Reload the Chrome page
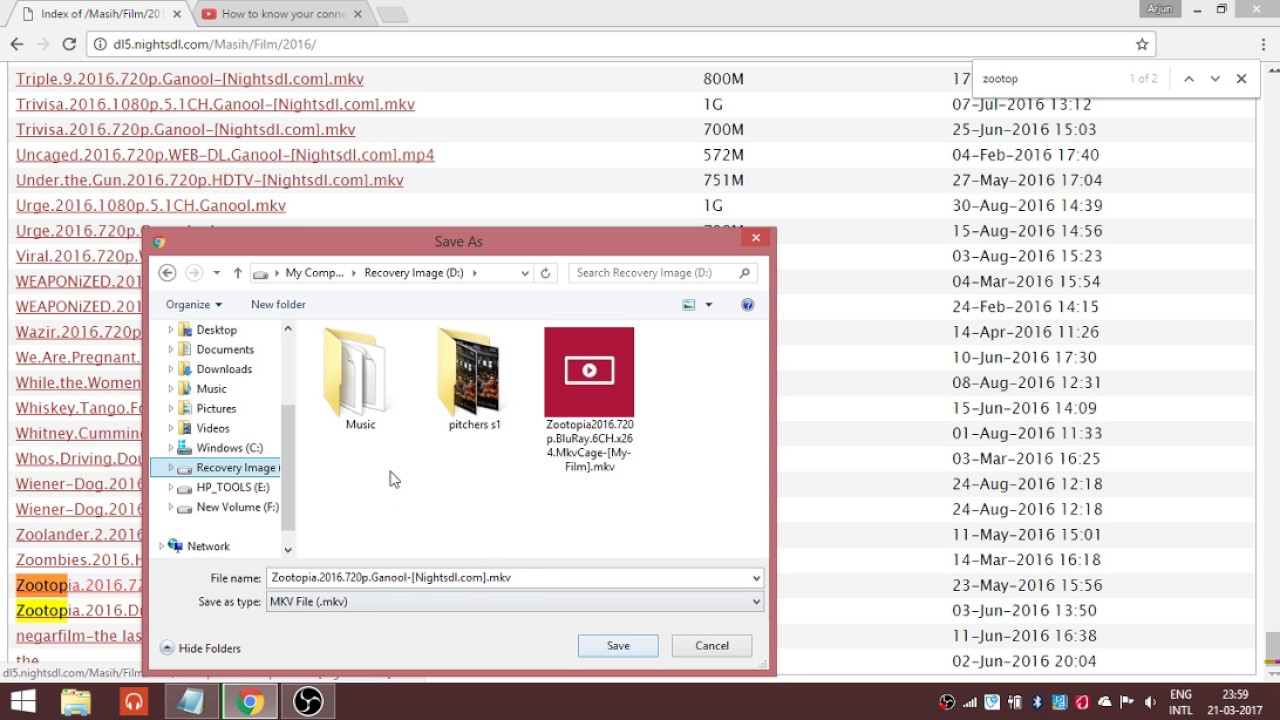Screen dimensions: 1280x720 point(69,44)
